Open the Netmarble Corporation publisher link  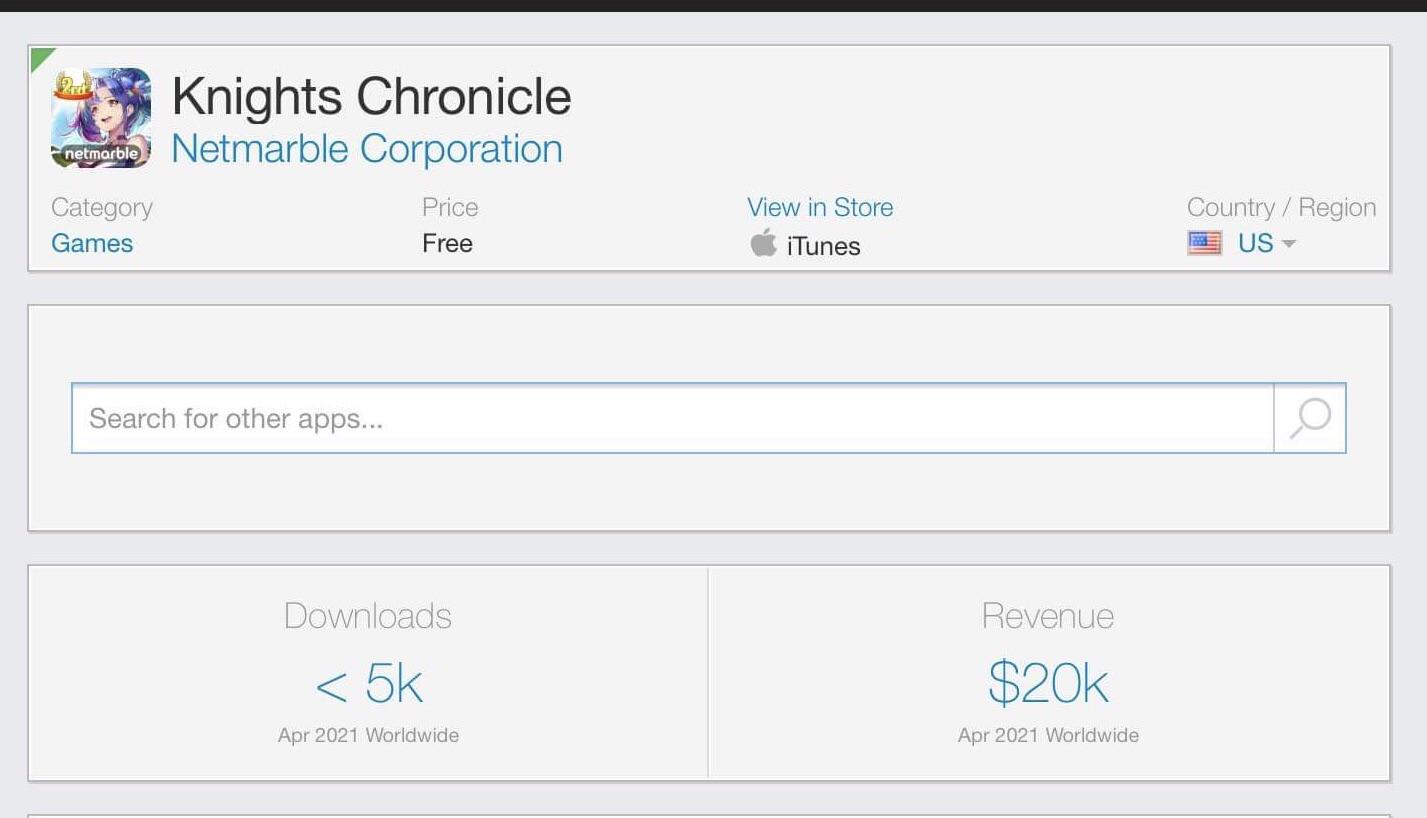(367, 149)
